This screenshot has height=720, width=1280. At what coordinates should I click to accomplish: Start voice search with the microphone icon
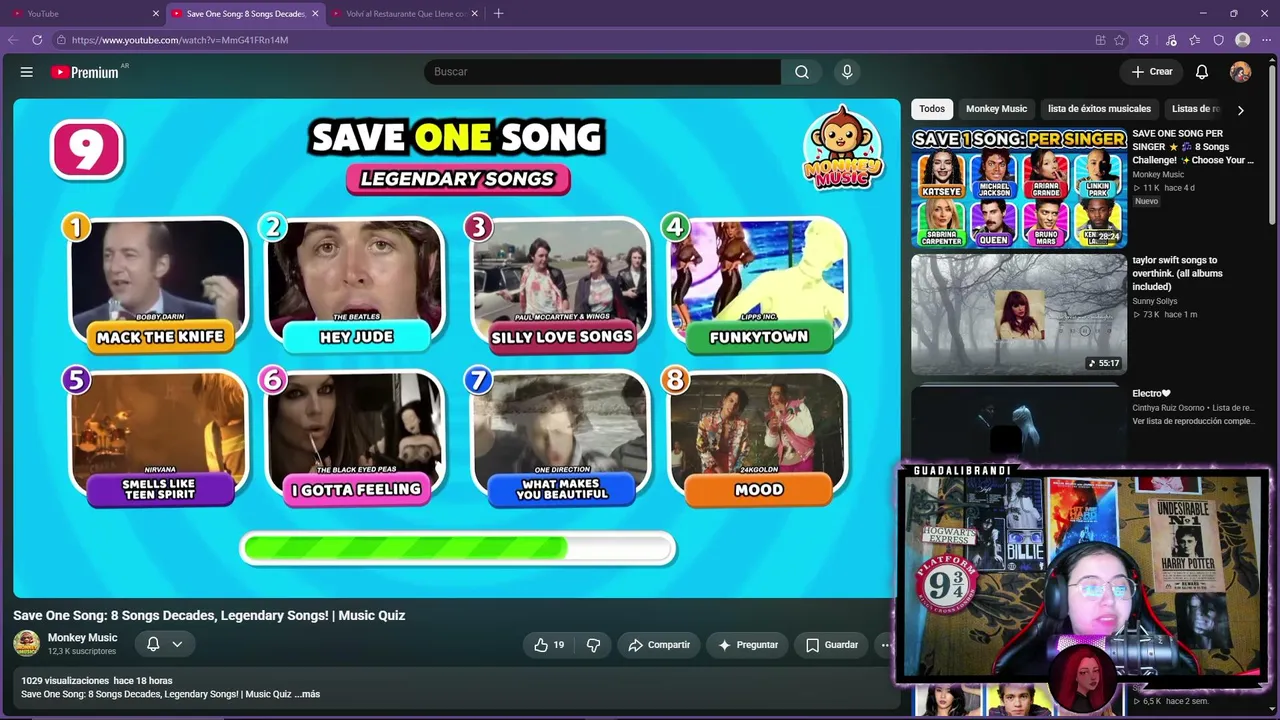coord(847,72)
